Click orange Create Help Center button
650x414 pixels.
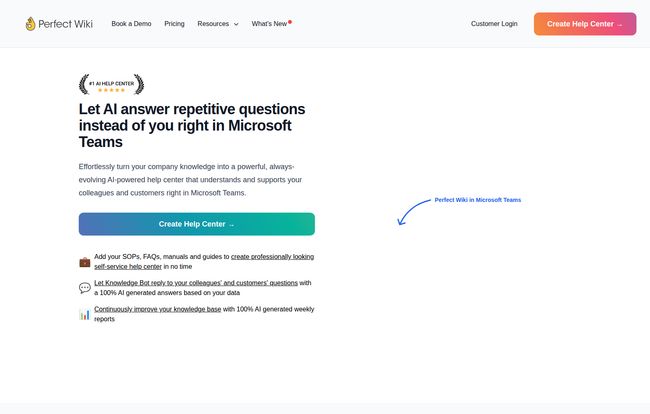click(x=585, y=24)
